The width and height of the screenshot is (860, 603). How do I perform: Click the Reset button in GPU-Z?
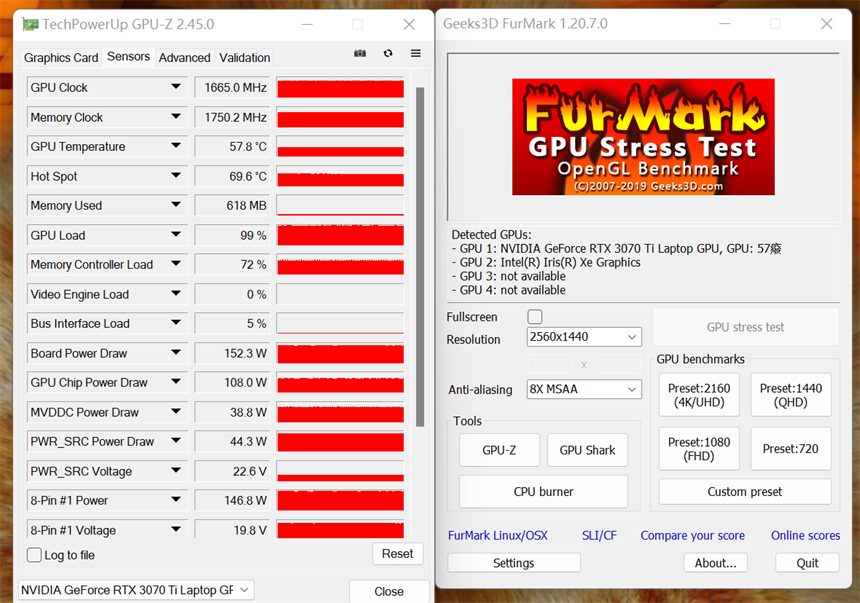coord(398,554)
